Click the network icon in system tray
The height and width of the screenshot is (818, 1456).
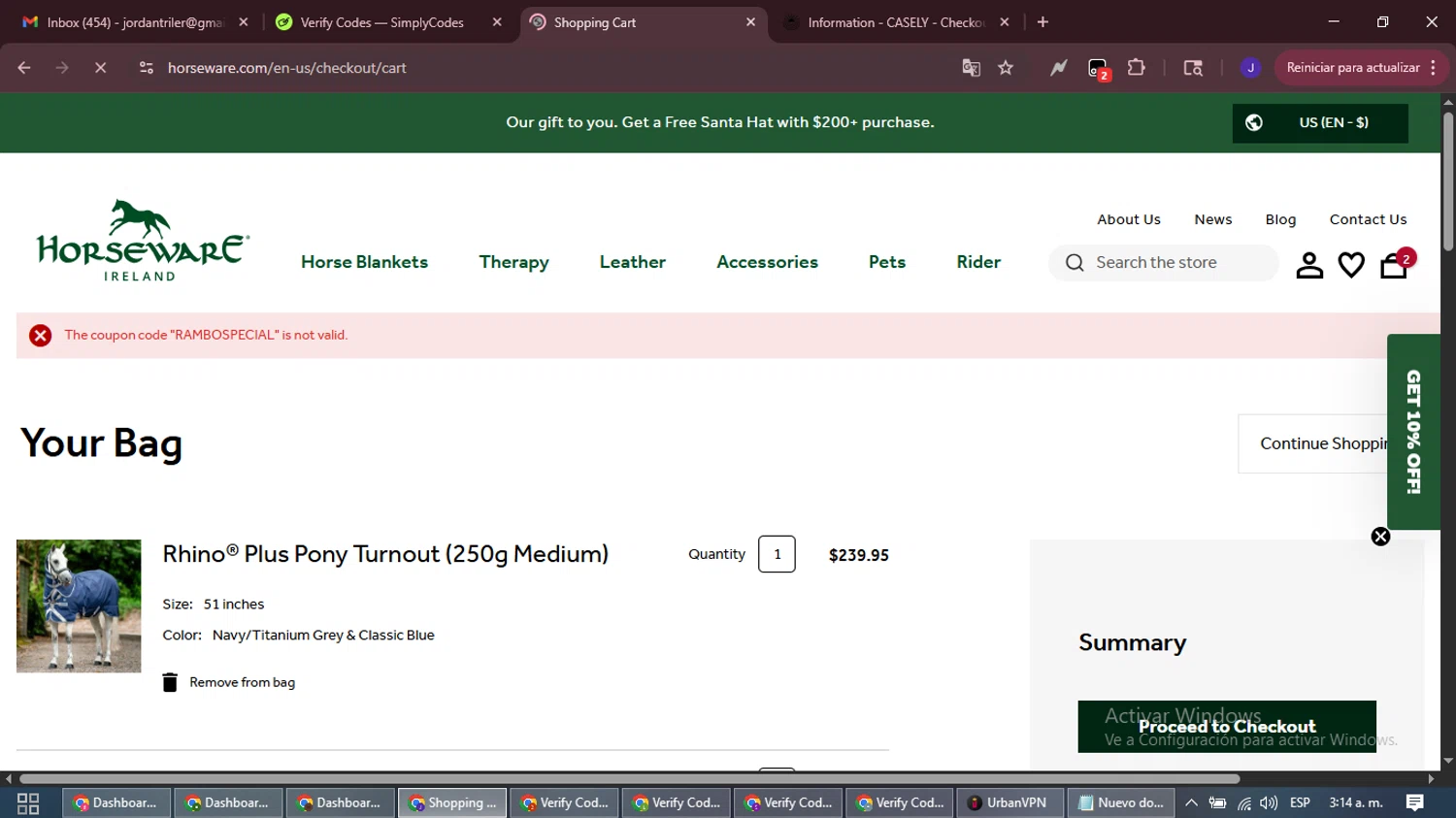coord(1244,803)
